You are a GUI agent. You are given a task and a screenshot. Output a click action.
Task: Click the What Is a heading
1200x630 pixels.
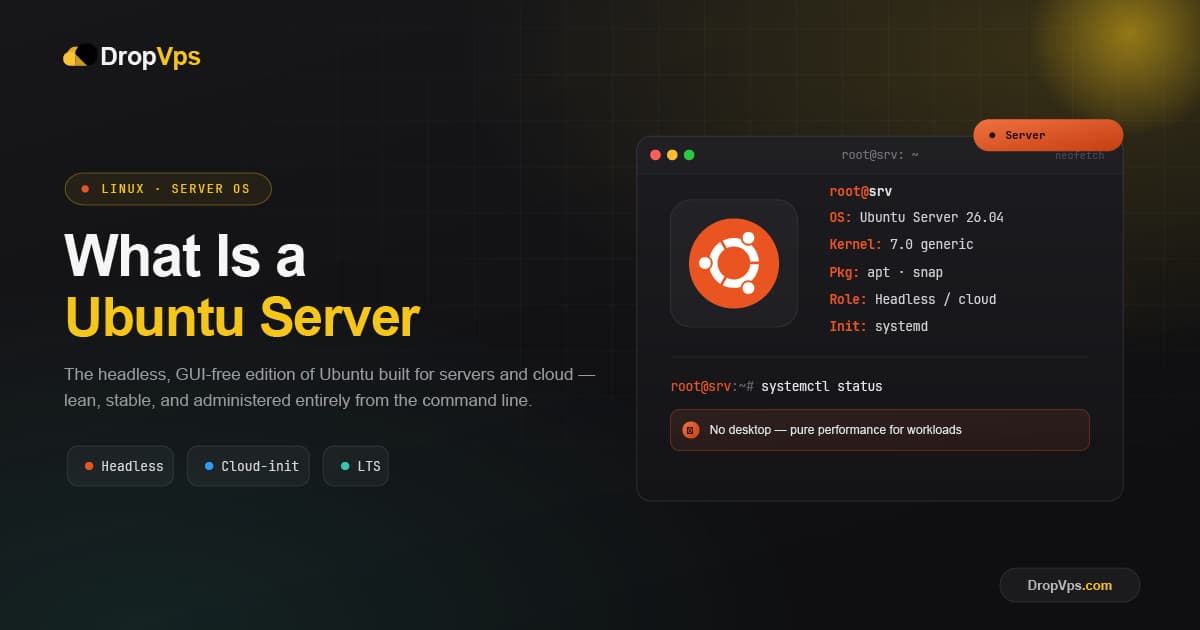(x=185, y=256)
